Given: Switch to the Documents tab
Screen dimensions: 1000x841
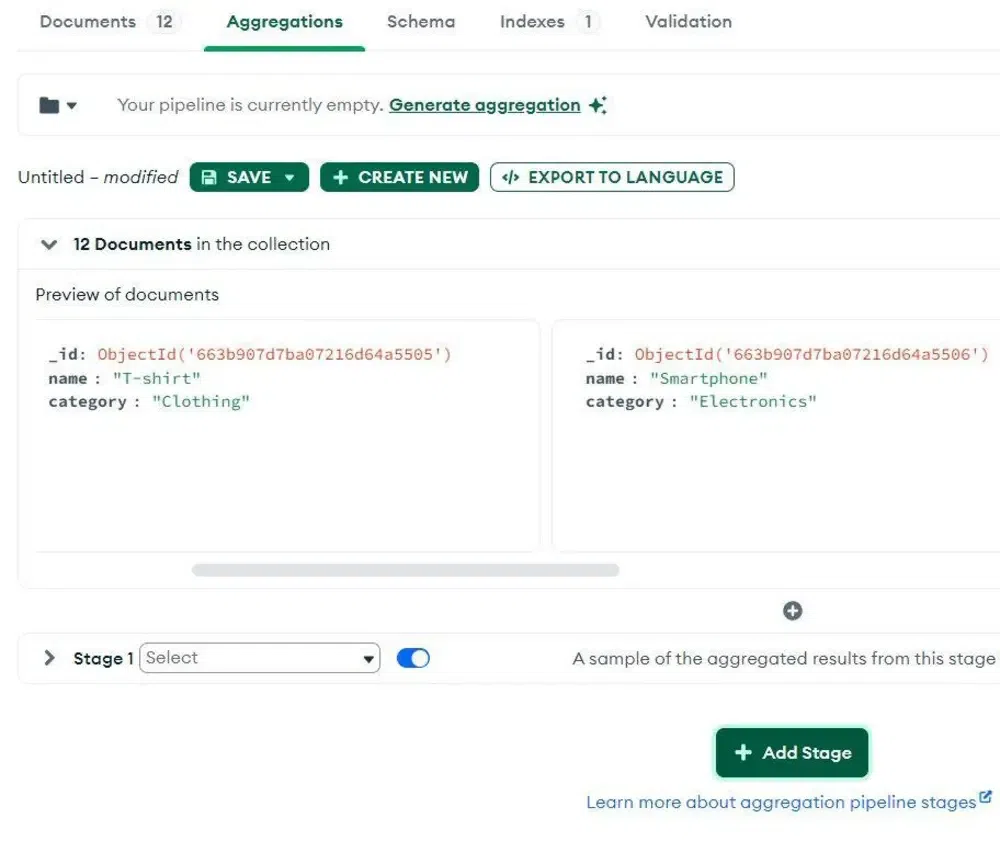Looking at the screenshot, I should coord(87,22).
